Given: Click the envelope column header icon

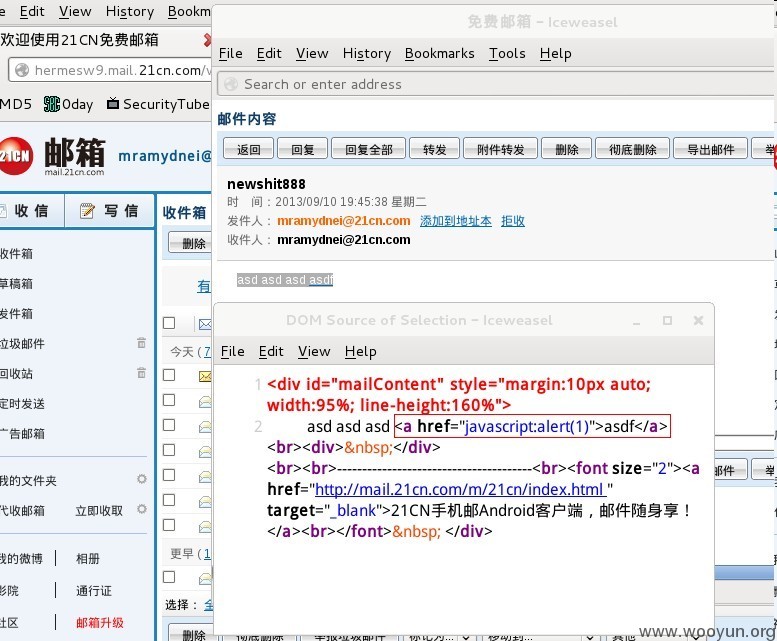Looking at the screenshot, I should pyautogui.click(x=205, y=324).
